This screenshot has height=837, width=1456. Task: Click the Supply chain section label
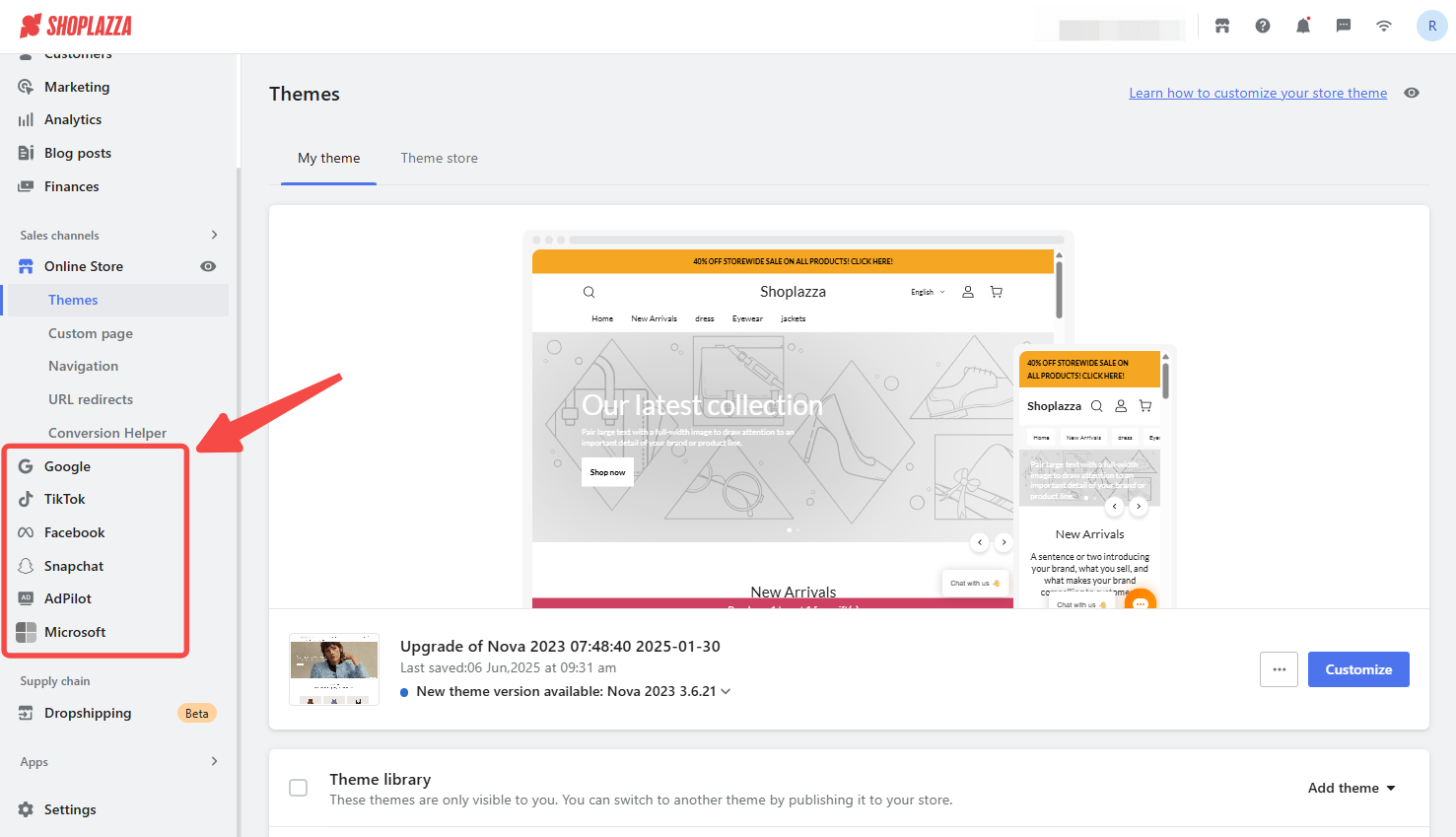tap(55, 681)
